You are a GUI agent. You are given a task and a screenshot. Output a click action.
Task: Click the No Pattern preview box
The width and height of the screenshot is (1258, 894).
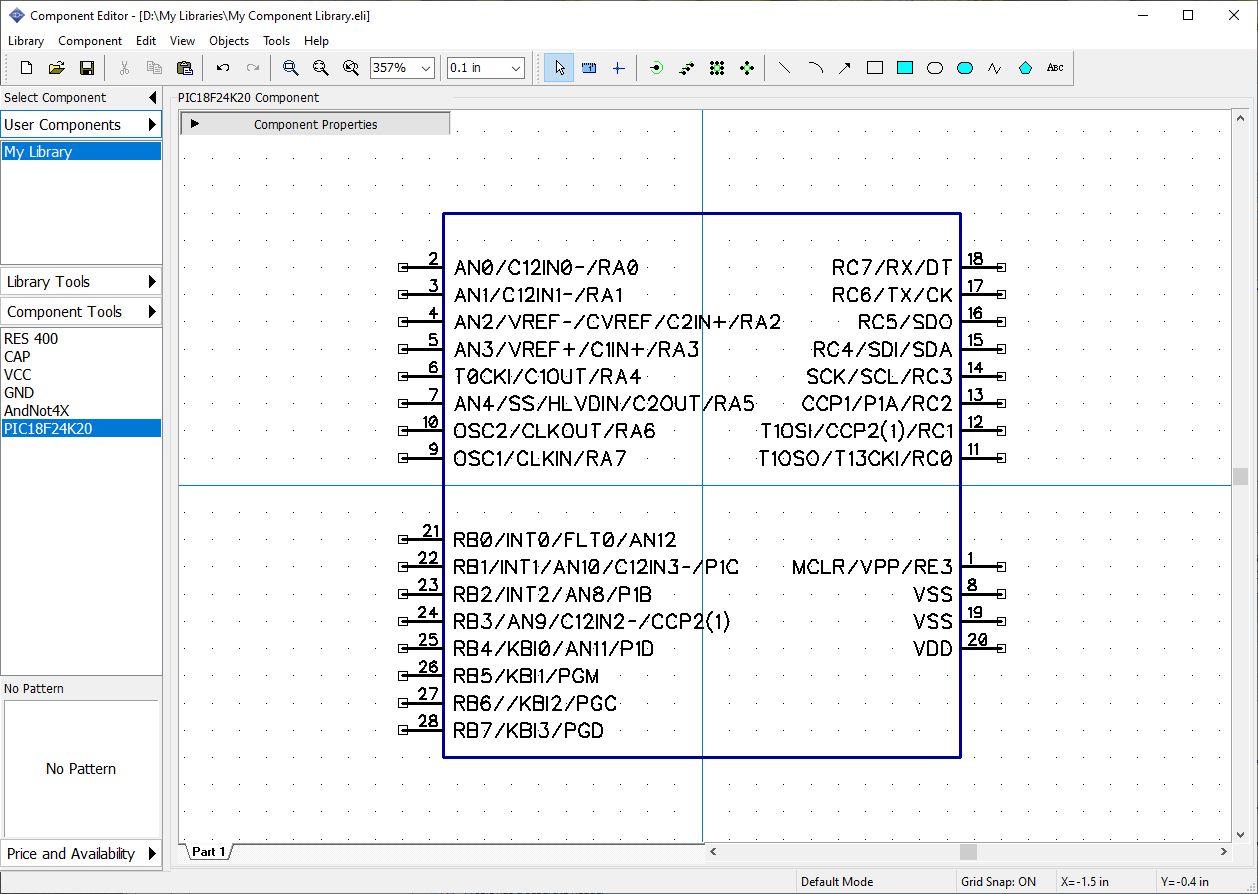coord(81,768)
